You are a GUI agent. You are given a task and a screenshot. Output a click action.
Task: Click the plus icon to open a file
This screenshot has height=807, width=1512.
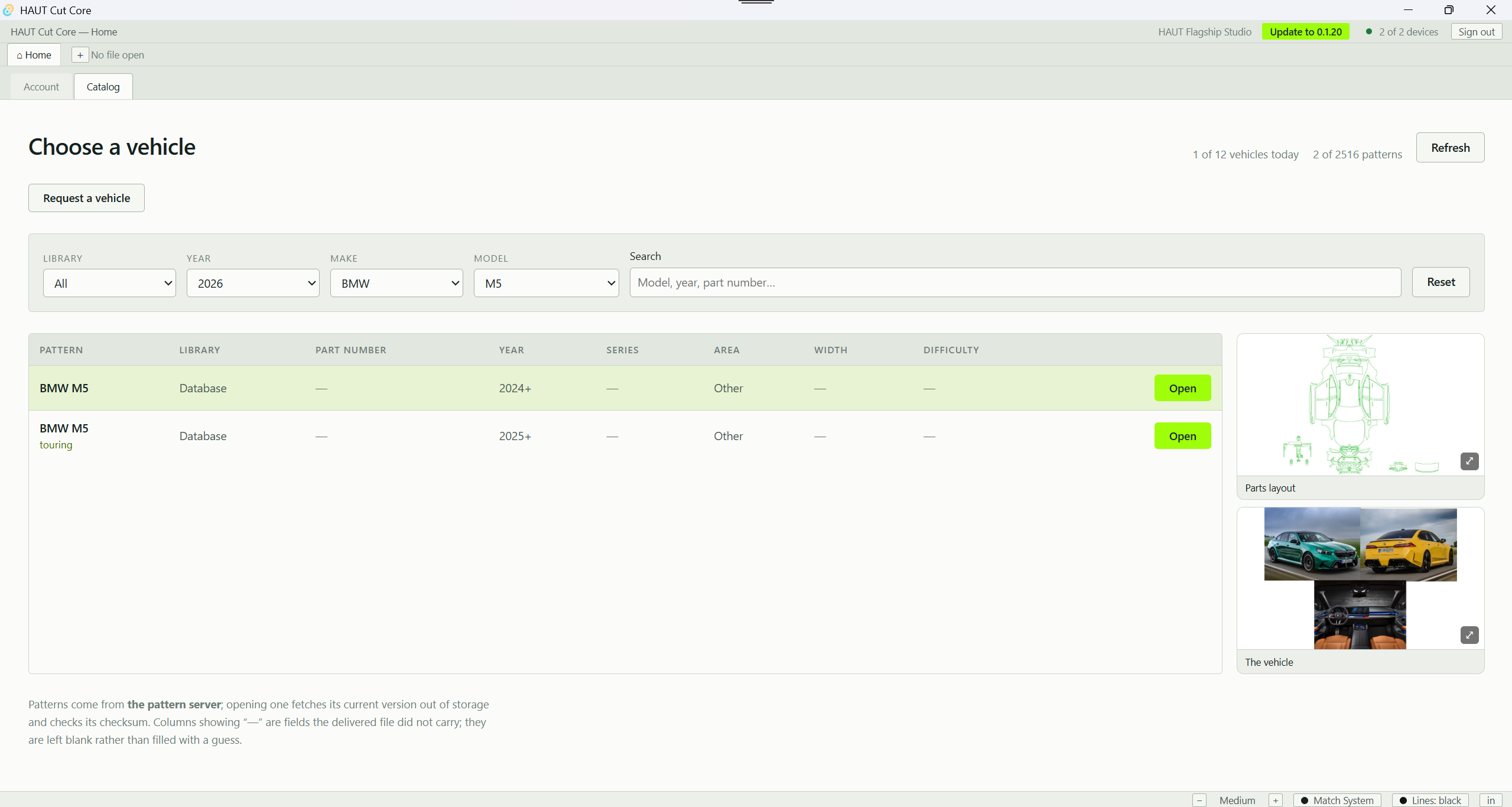point(80,55)
